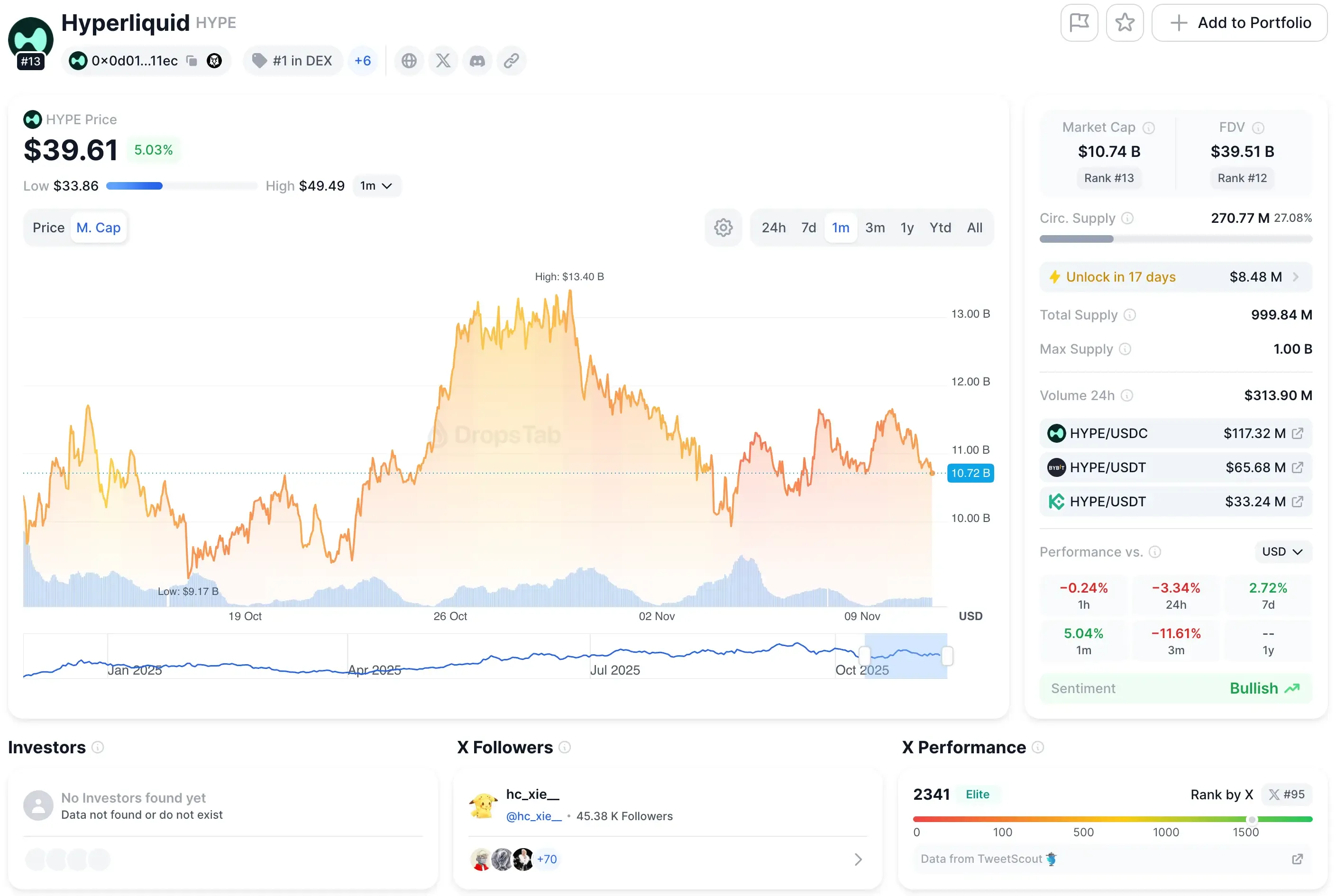Open Hyperliquid's website via the globe icon

pyautogui.click(x=409, y=61)
